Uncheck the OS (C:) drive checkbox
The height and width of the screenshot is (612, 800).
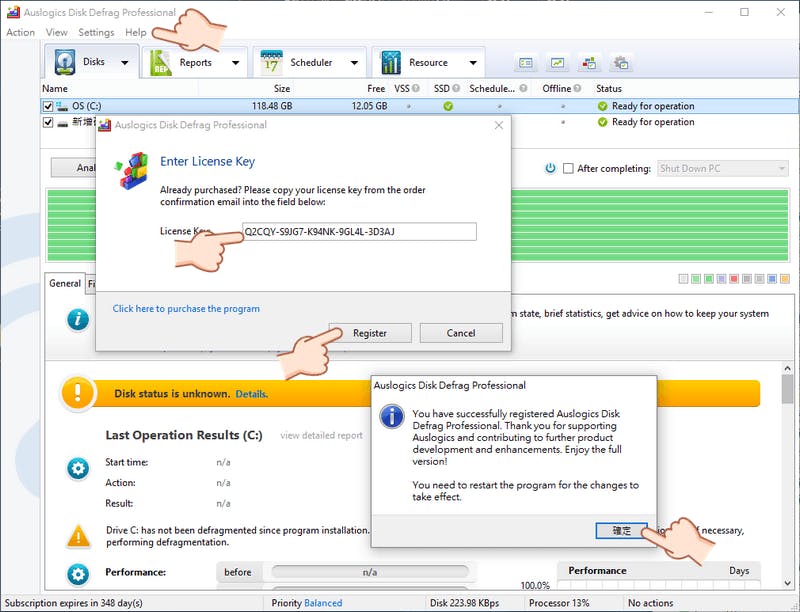pos(48,106)
